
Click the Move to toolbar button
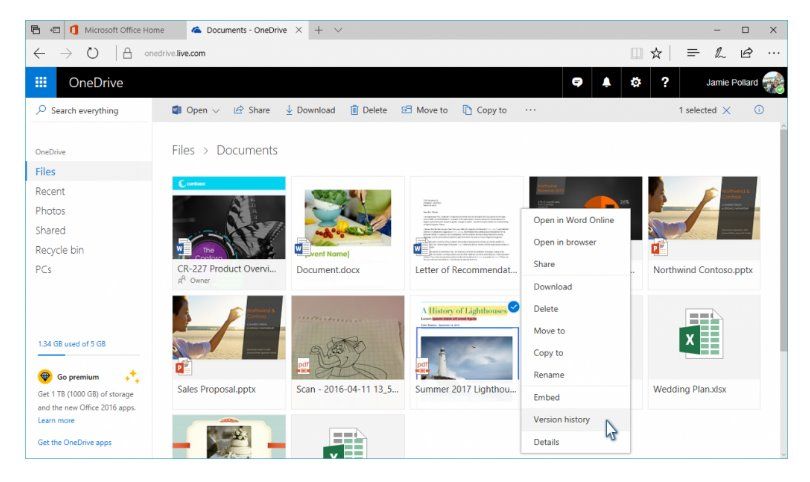pyautogui.click(x=425, y=110)
